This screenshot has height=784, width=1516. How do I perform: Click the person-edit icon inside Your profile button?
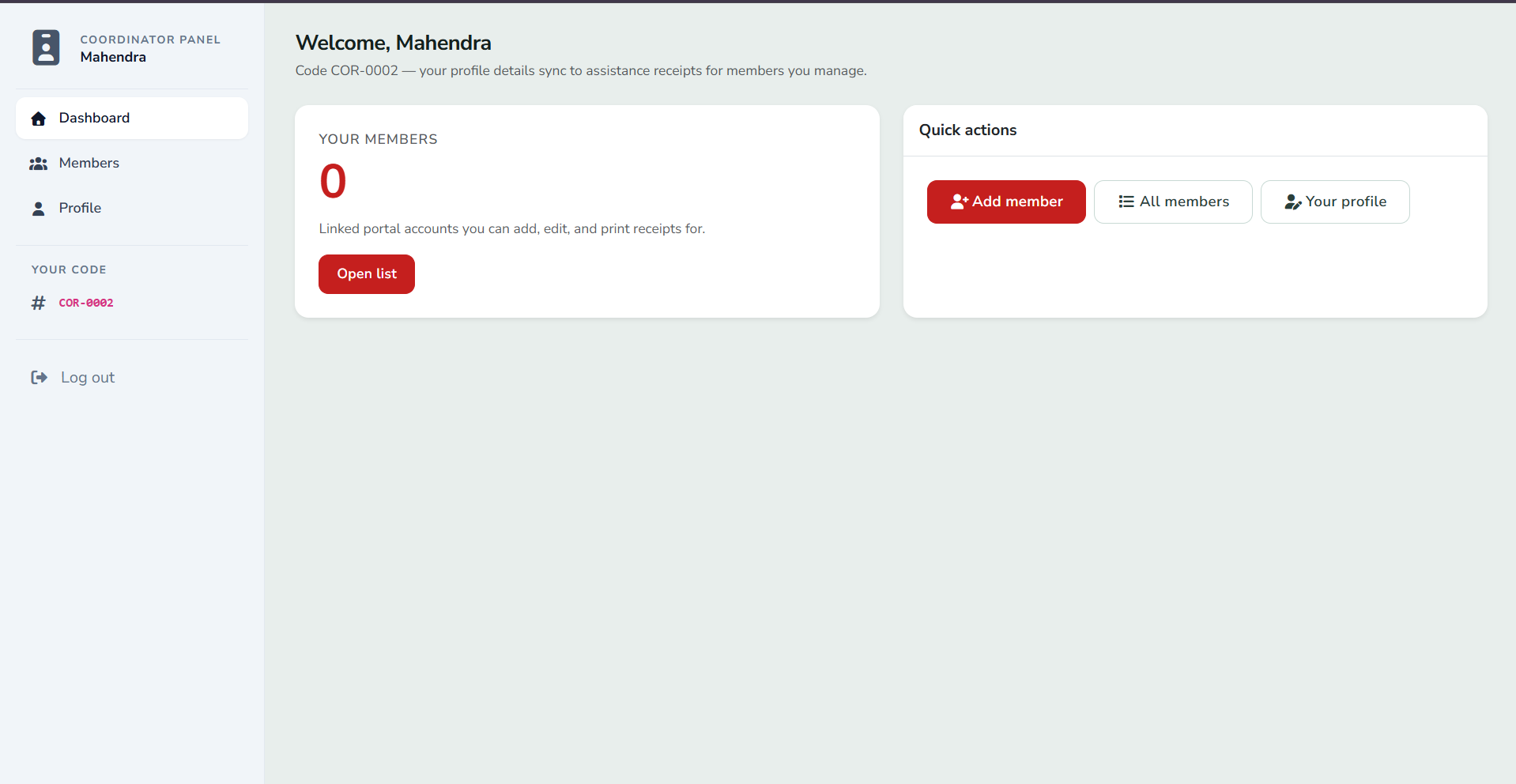click(1293, 202)
